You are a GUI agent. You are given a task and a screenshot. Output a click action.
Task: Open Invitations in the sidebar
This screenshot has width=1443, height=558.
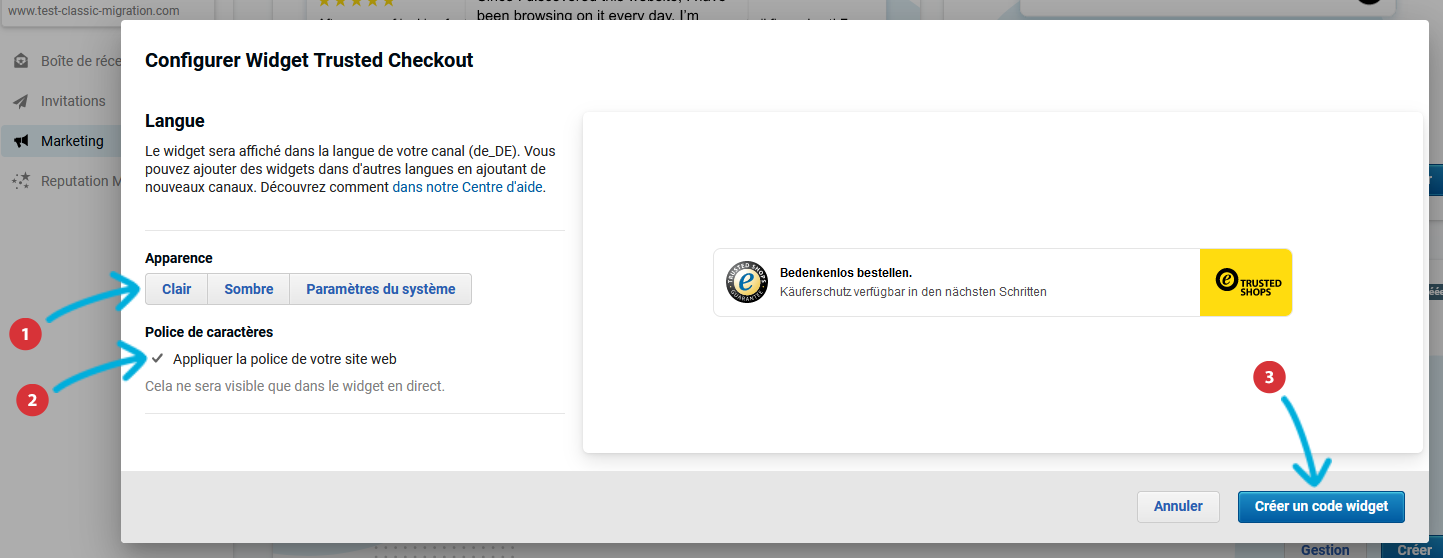pyautogui.click(x=73, y=101)
